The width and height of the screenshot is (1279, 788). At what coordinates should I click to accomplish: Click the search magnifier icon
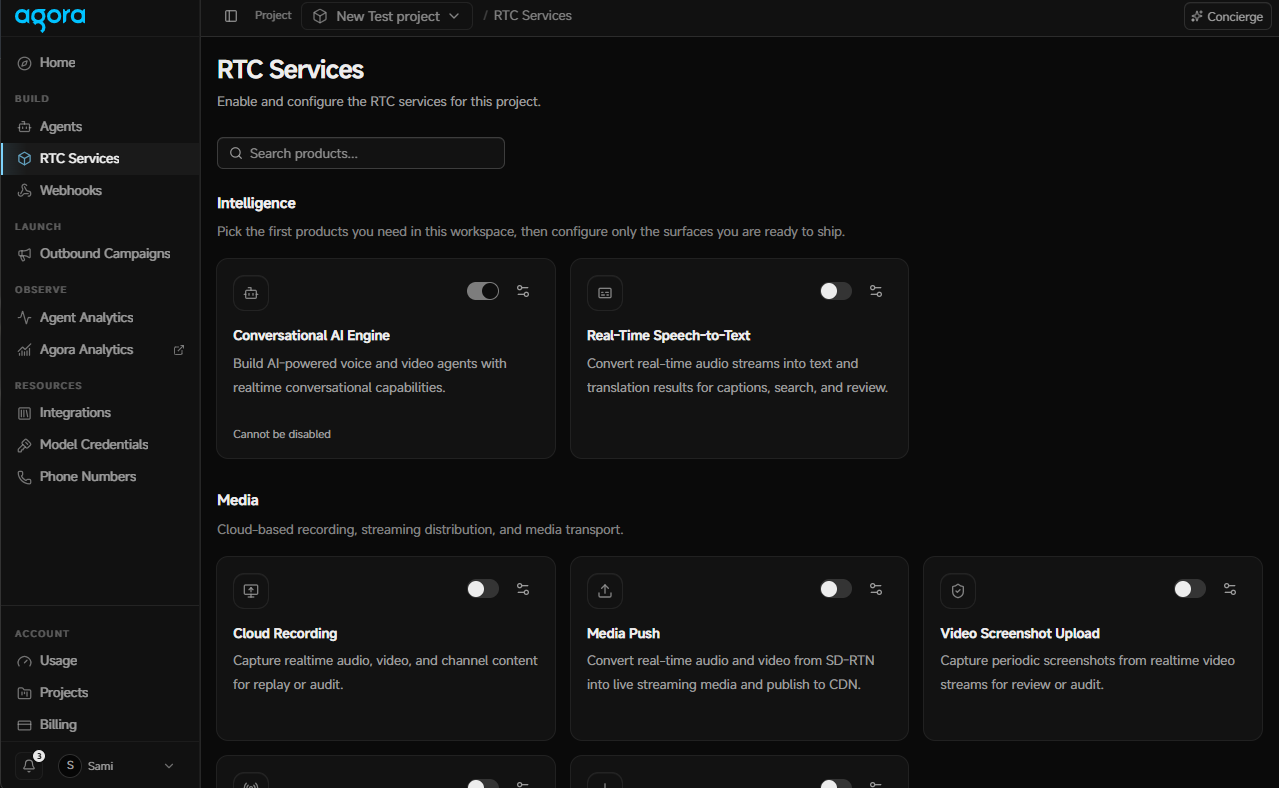tap(236, 153)
